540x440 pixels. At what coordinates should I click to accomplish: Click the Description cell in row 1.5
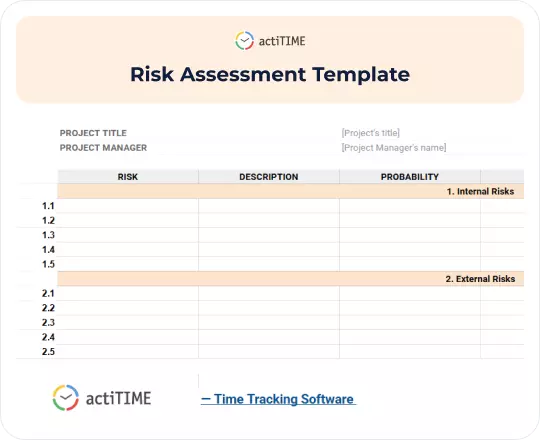tap(269, 264)
